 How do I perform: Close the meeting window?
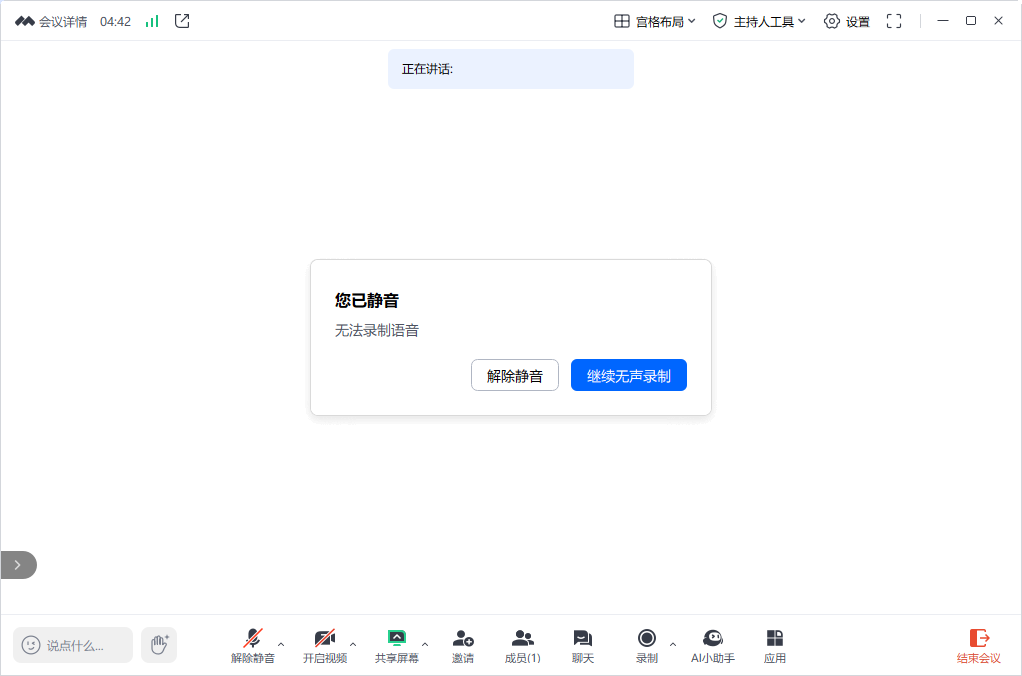(x=998, y=21)
